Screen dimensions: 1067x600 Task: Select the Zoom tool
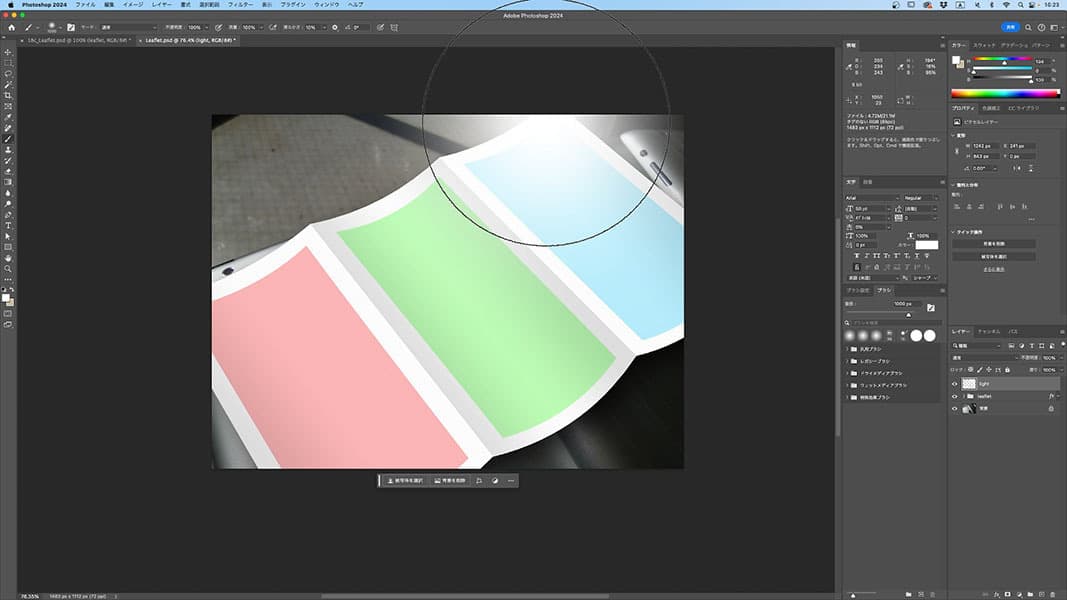tap(9, 269)
